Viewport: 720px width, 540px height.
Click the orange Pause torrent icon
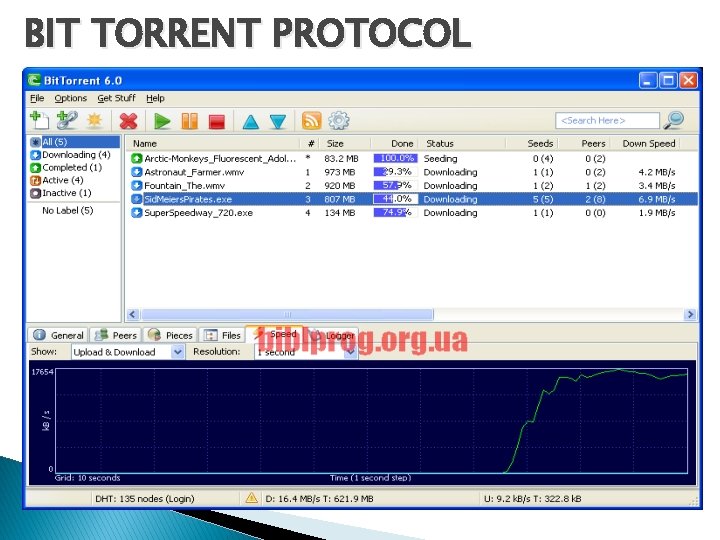pyautogui.click(x=190, y=121)
